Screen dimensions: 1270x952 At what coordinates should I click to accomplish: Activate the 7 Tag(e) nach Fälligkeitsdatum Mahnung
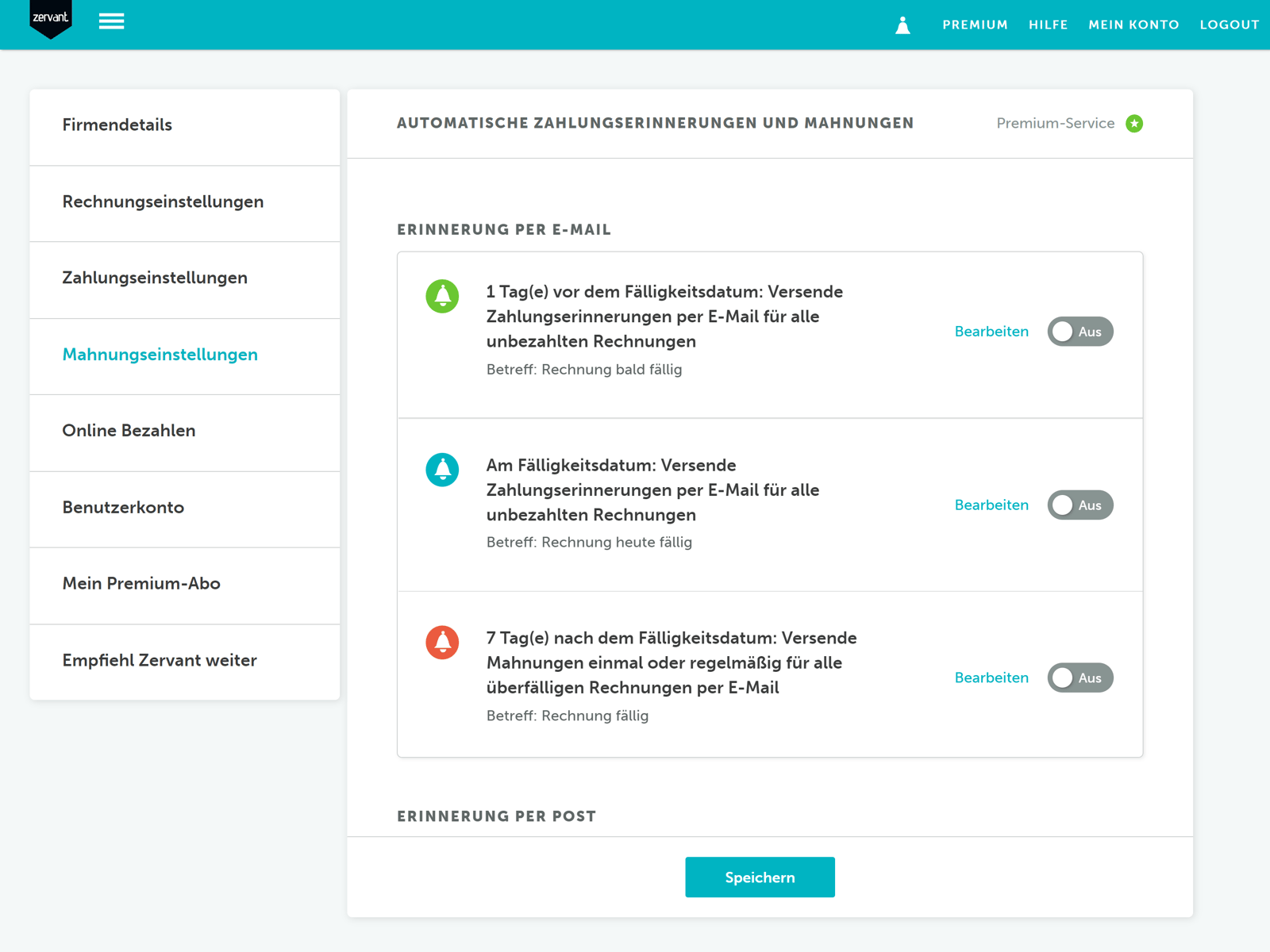1080,678
